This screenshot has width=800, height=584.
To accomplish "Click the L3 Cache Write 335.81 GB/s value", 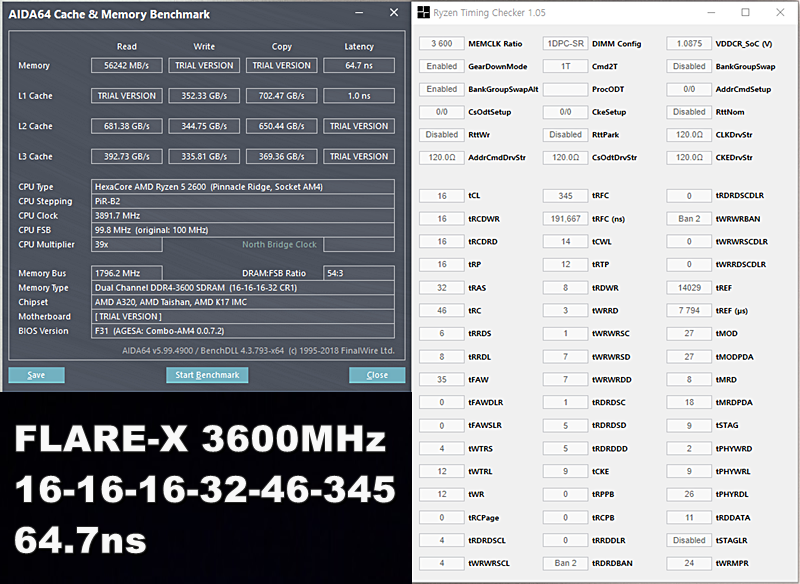I will click(x=204, y=157).
